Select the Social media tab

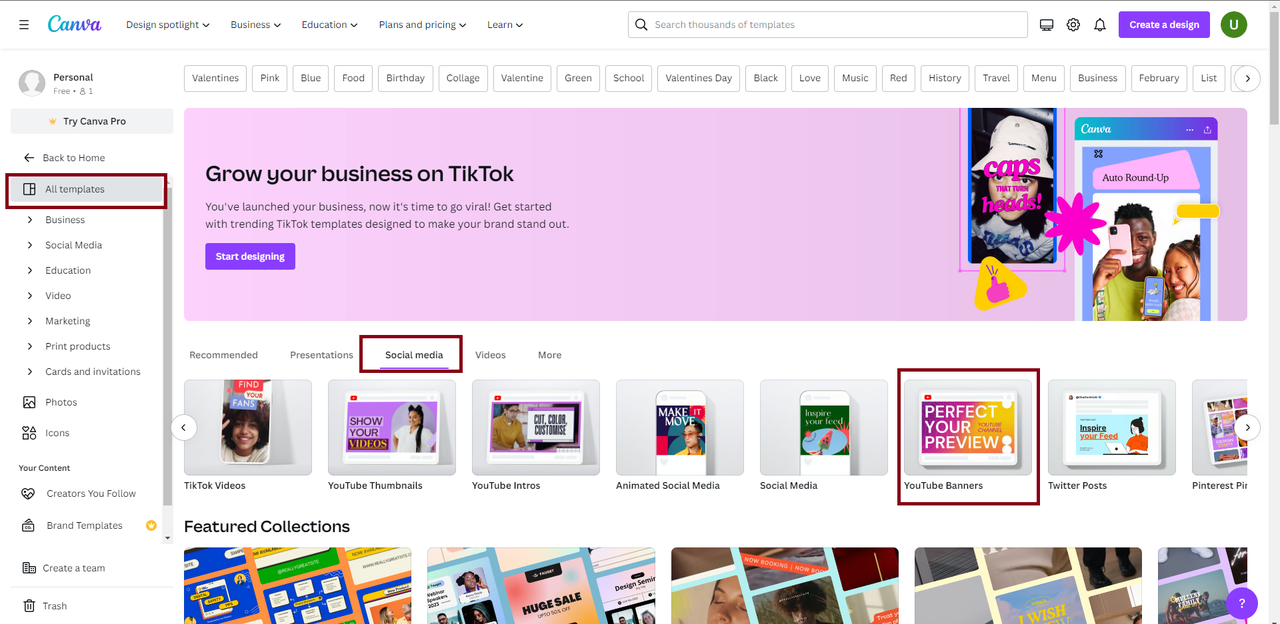coord(413,355)
